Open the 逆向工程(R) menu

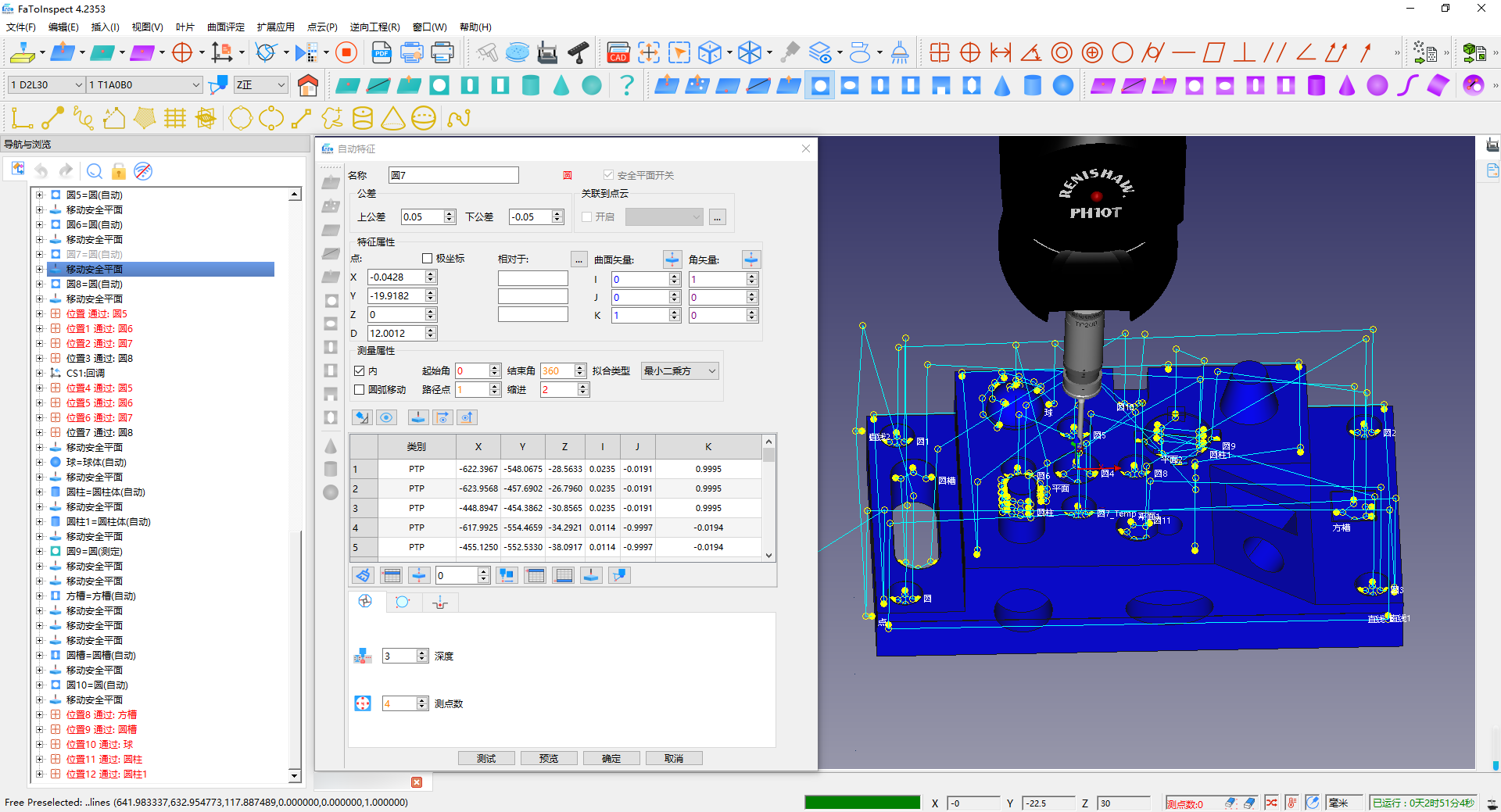[x=375, y=27]
